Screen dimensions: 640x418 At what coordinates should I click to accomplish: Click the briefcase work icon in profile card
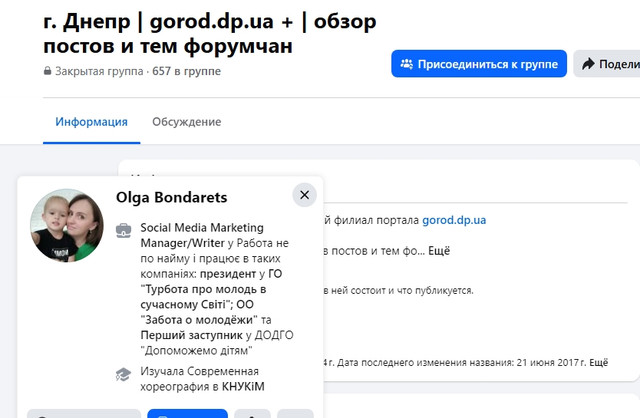[124, 231]
